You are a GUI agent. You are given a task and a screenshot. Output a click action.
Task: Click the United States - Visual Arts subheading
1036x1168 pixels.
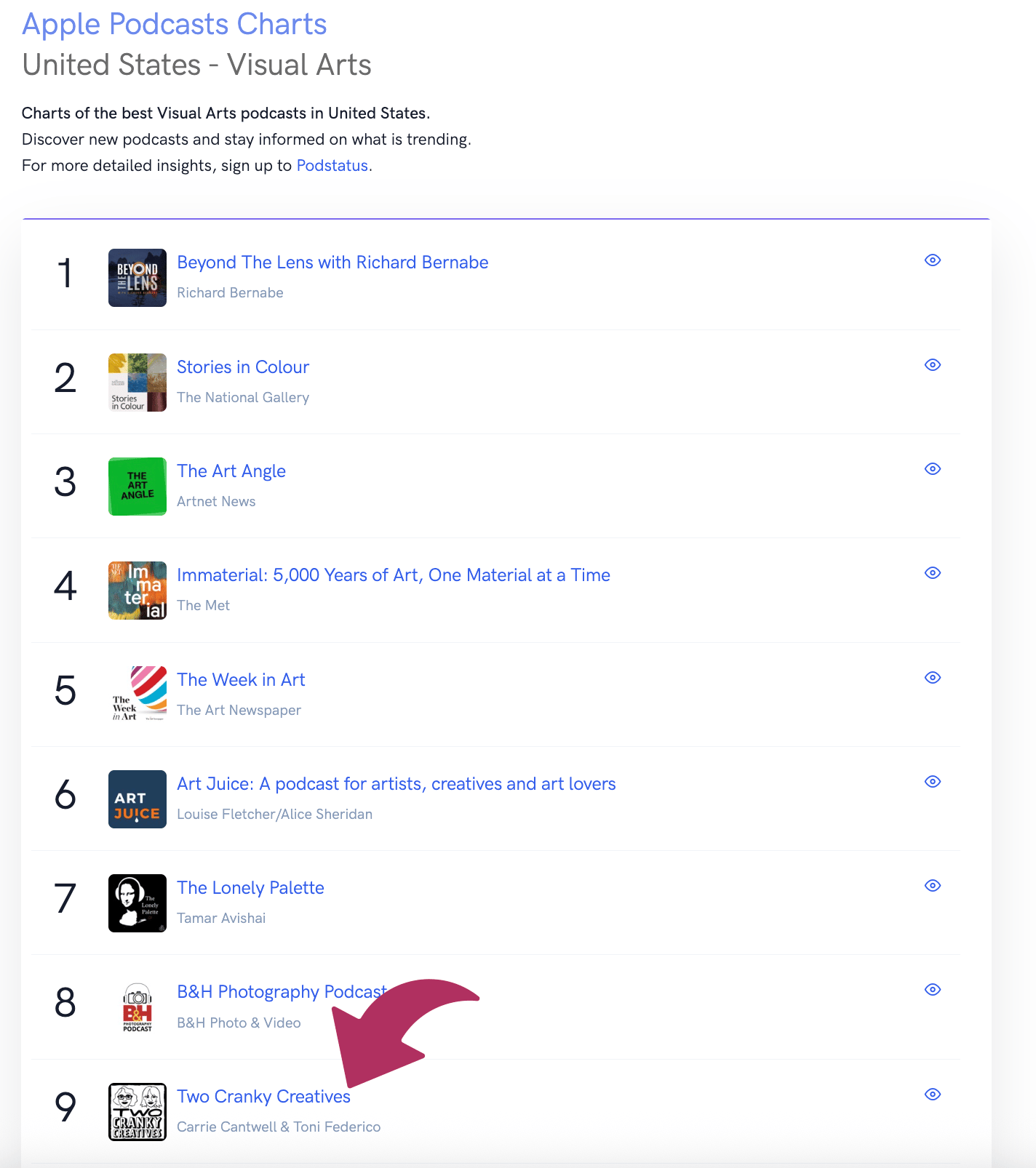coord(196,65)
